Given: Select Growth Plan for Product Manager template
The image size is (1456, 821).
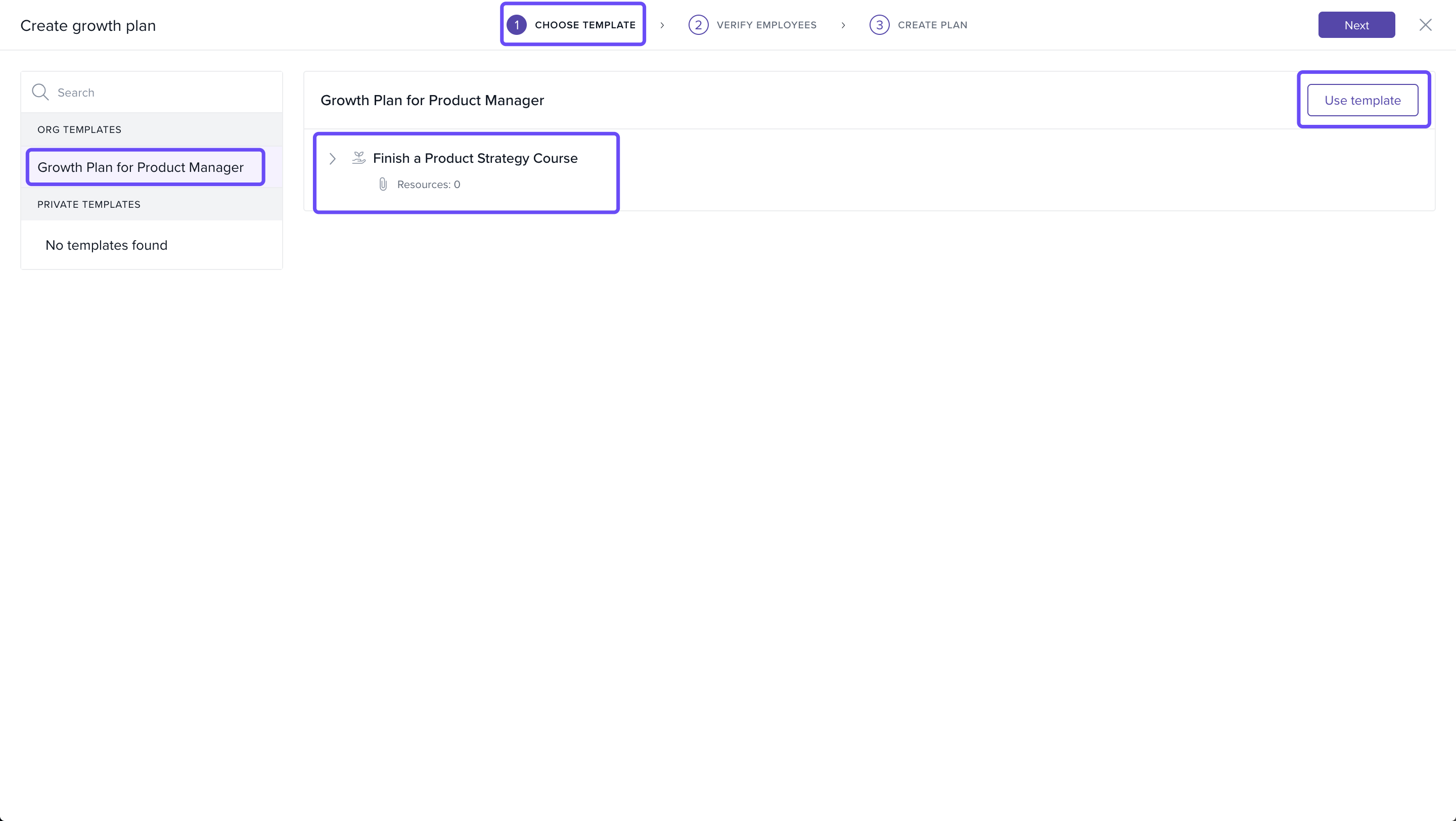Looking at the screenshot, I should click(x=140, y=167).
